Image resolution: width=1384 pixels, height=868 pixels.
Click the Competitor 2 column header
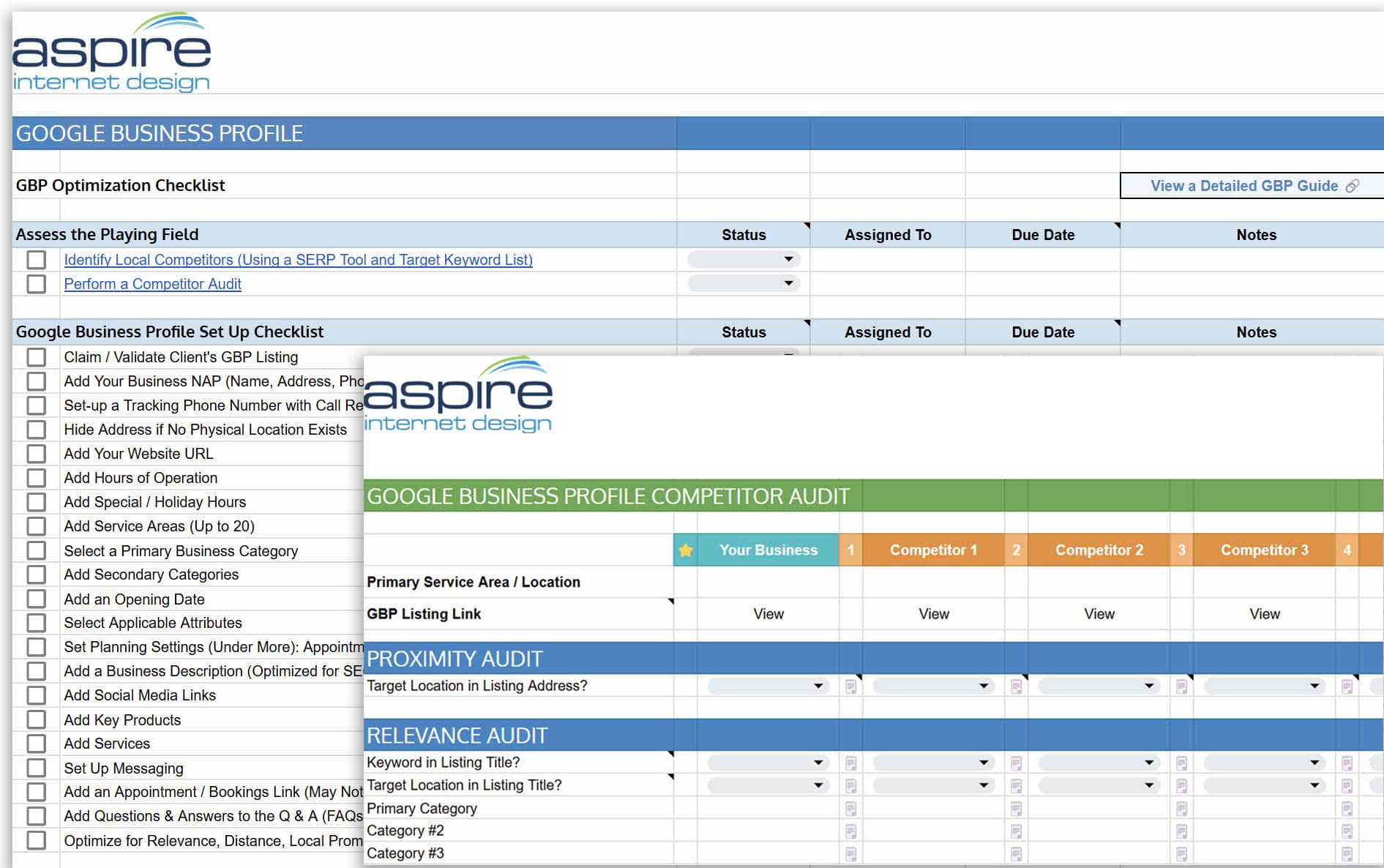click(x=1099, y=550)
